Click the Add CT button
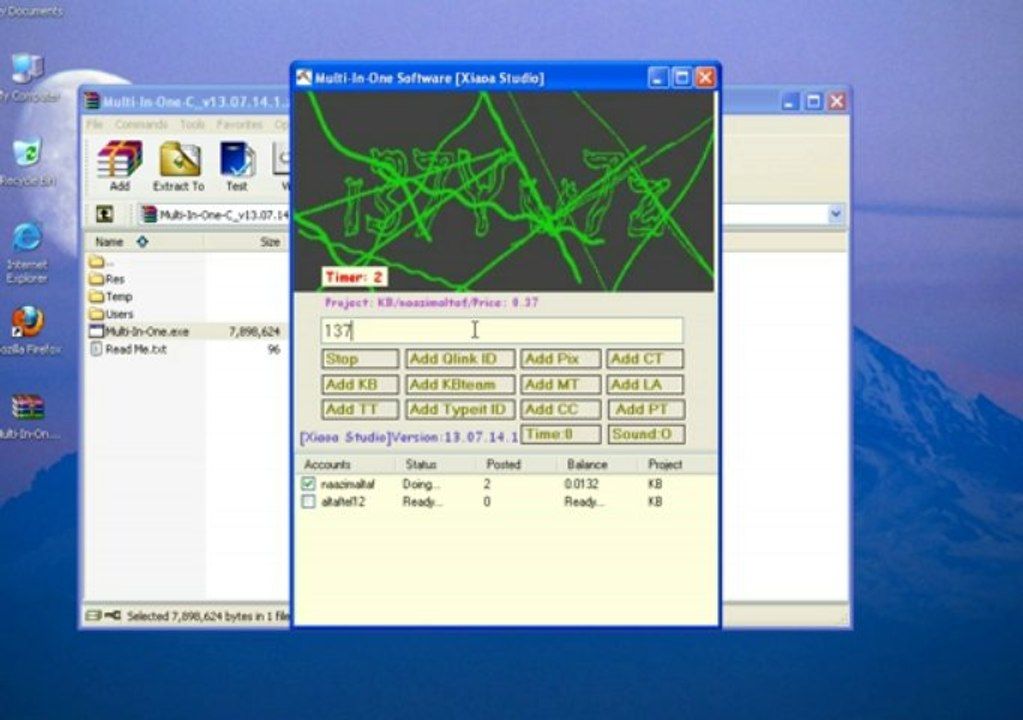The width and height of the screenshot is (1023, 720). pyautogui.click(x=645, y=359)
